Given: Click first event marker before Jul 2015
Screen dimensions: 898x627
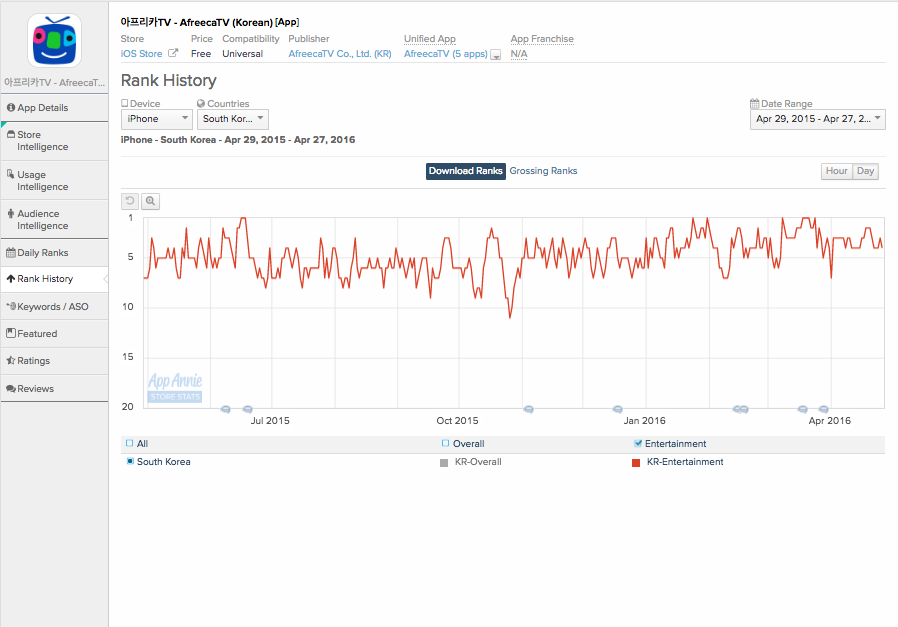Looking at the screenshot, I should pos(226,409).
